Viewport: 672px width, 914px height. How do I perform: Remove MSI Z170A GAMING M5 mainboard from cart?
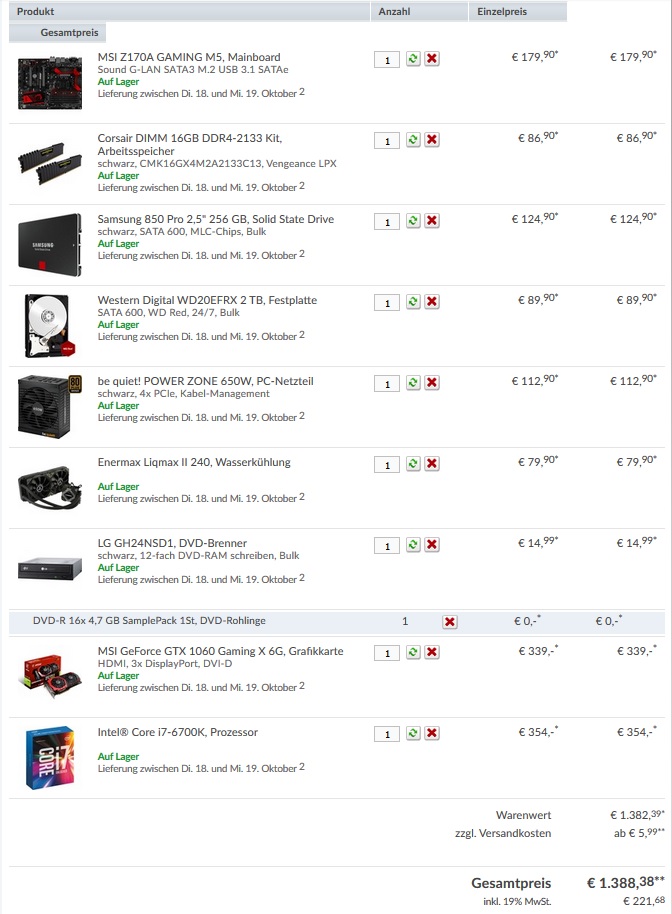(432, 59)
